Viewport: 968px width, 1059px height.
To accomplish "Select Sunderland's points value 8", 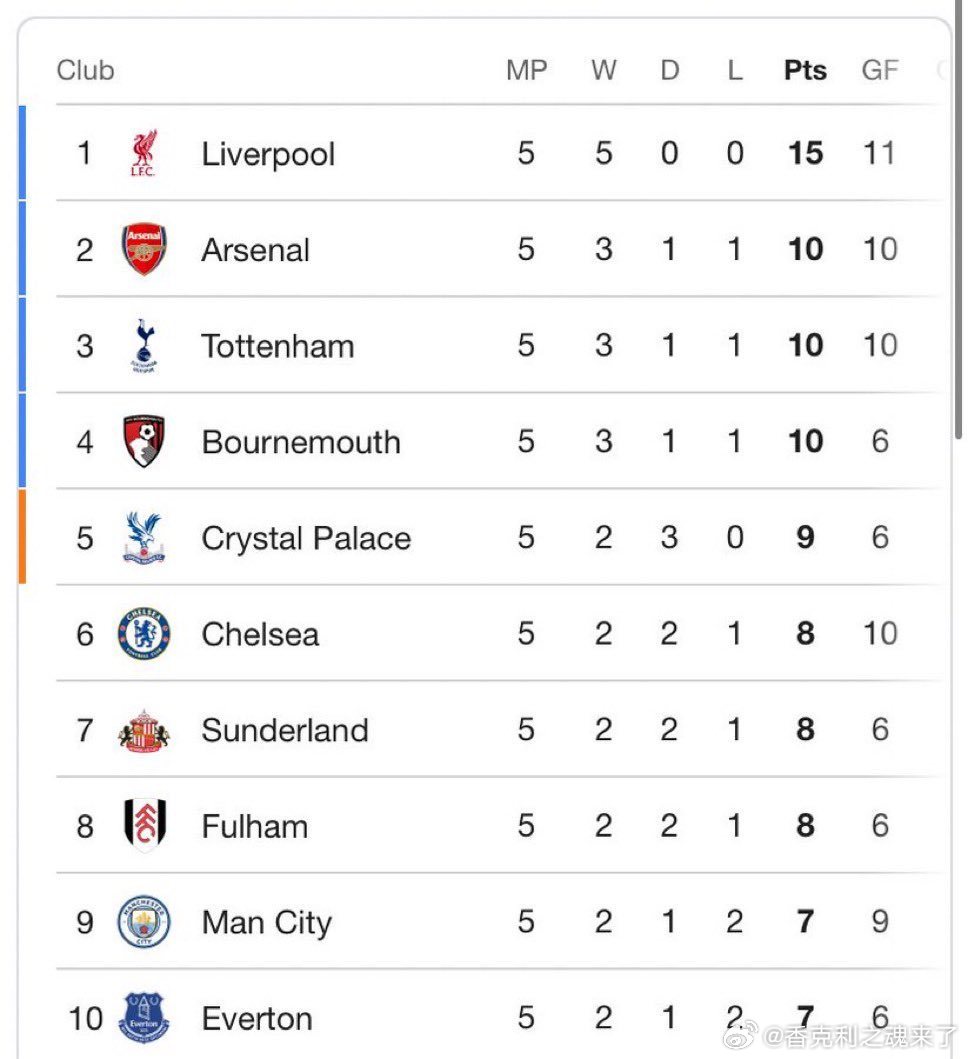I will (x=805, y=729).
